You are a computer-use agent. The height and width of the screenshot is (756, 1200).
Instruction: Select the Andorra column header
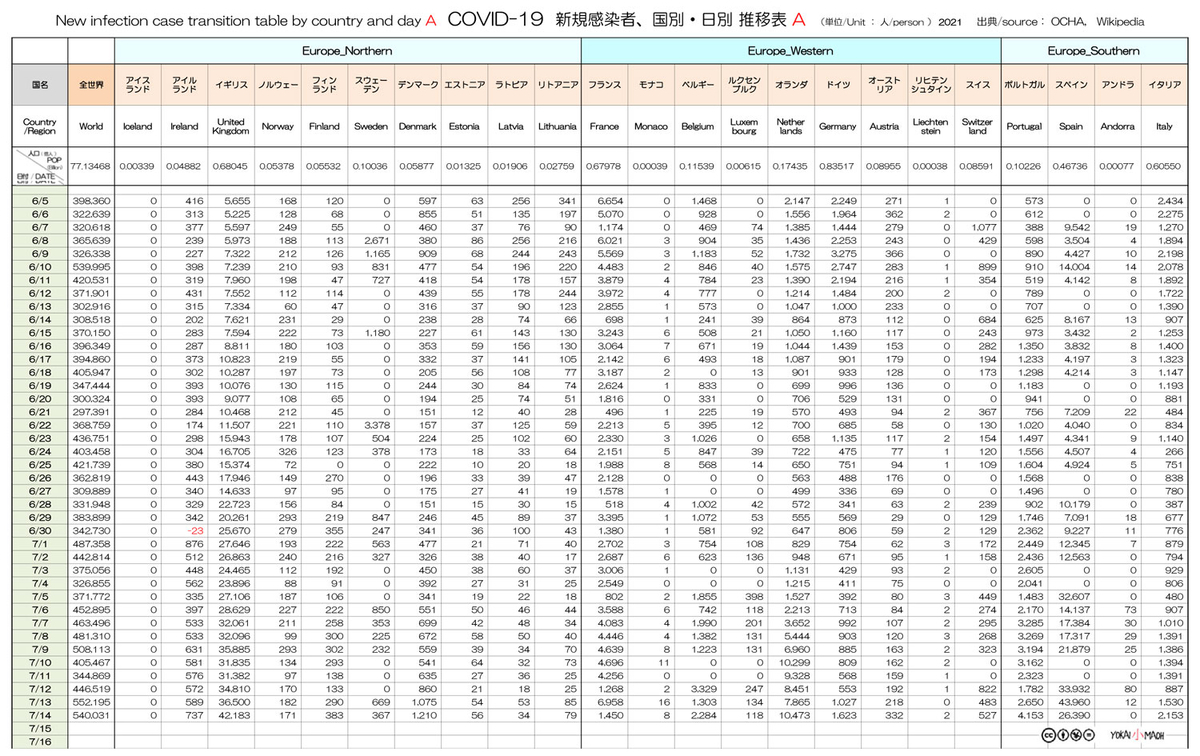(1117, 127)
